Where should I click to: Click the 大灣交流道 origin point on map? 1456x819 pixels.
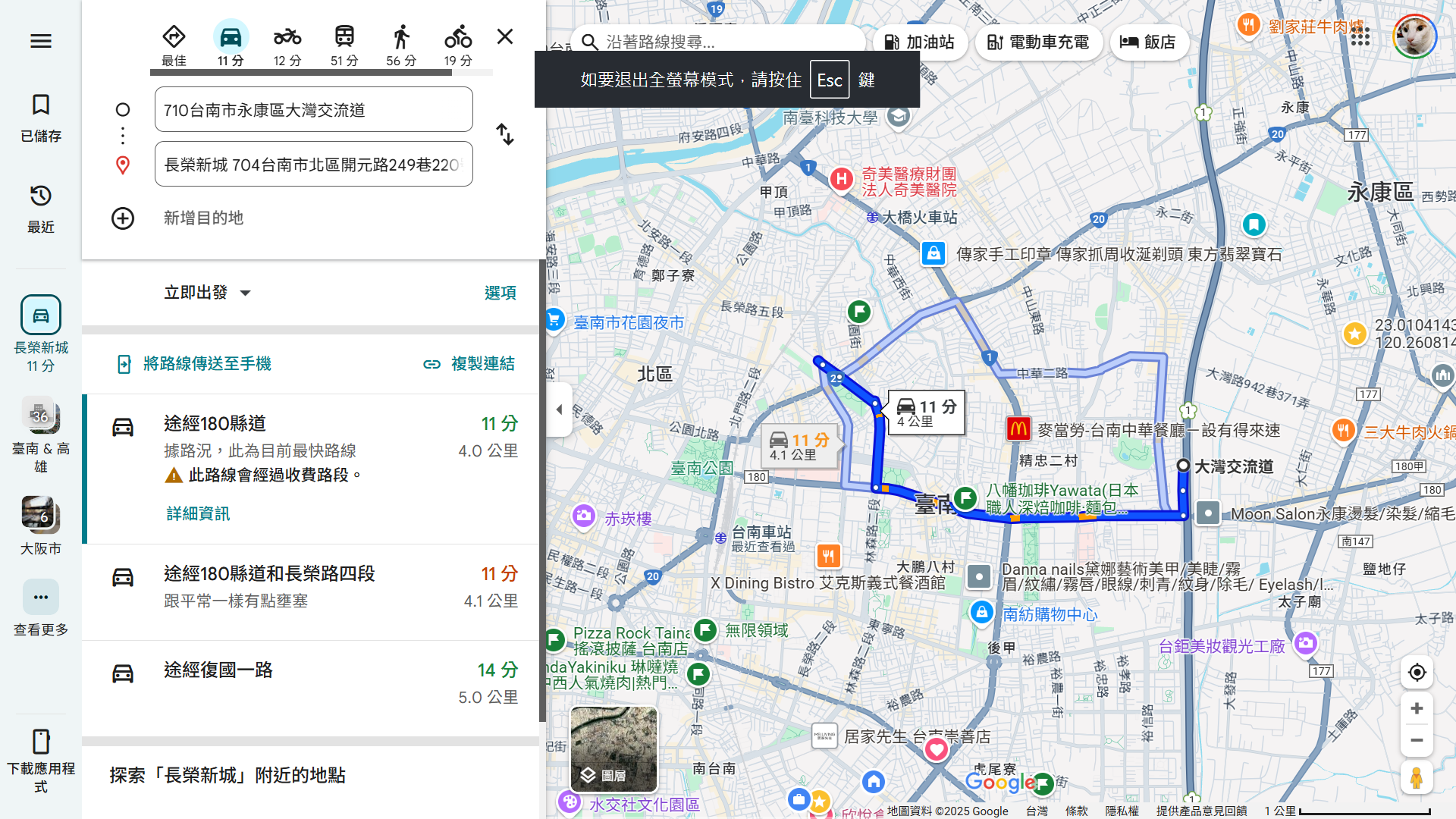pos(1183,465)
